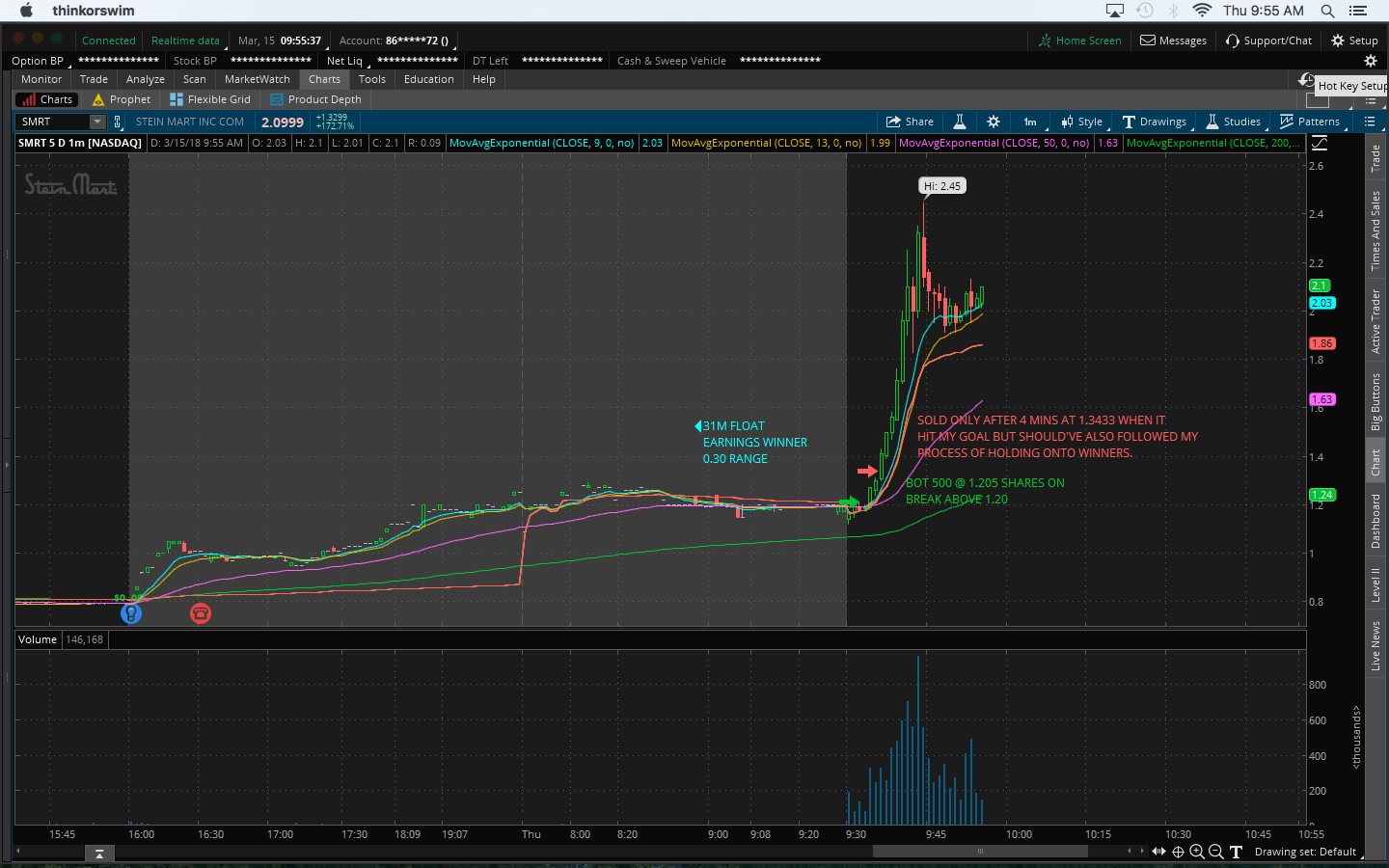The image size is (1389, 868).
Task: Open the Messages panel
Action: point(1174,41)
